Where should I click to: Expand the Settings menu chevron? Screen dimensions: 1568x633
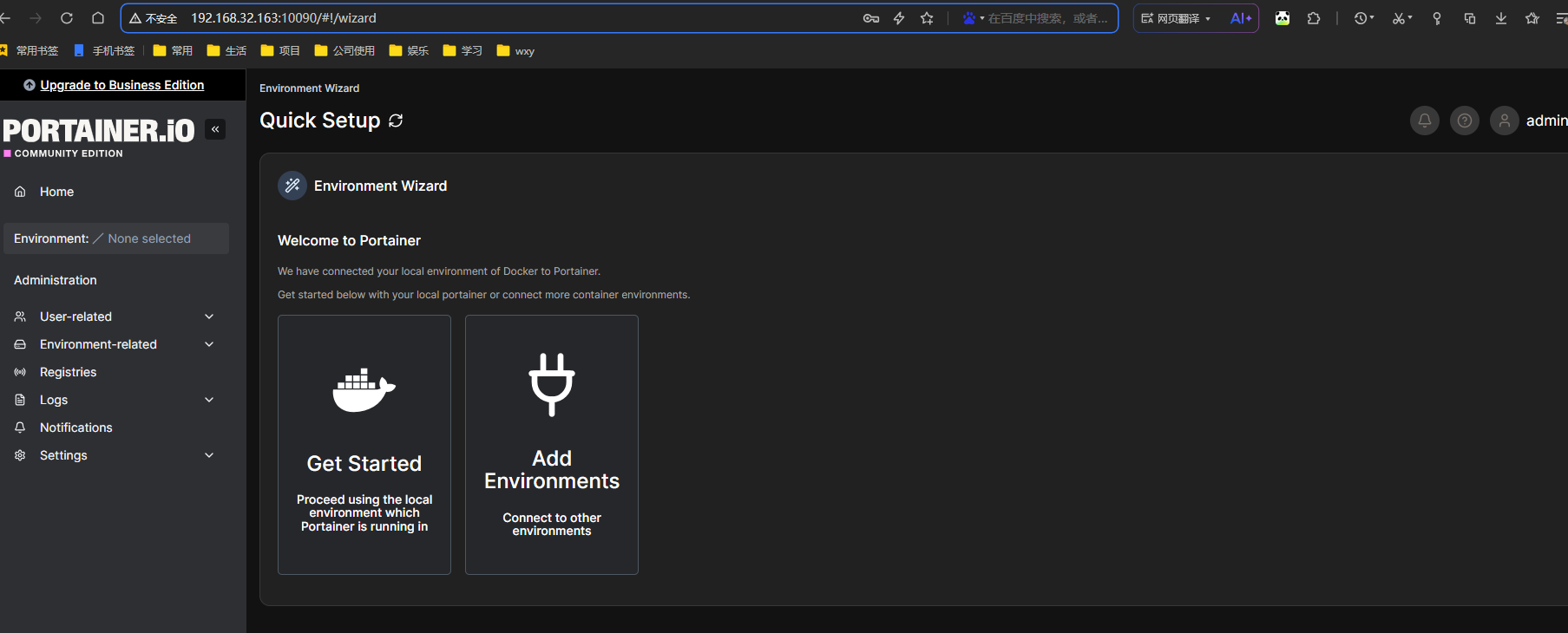pos(209,455)
